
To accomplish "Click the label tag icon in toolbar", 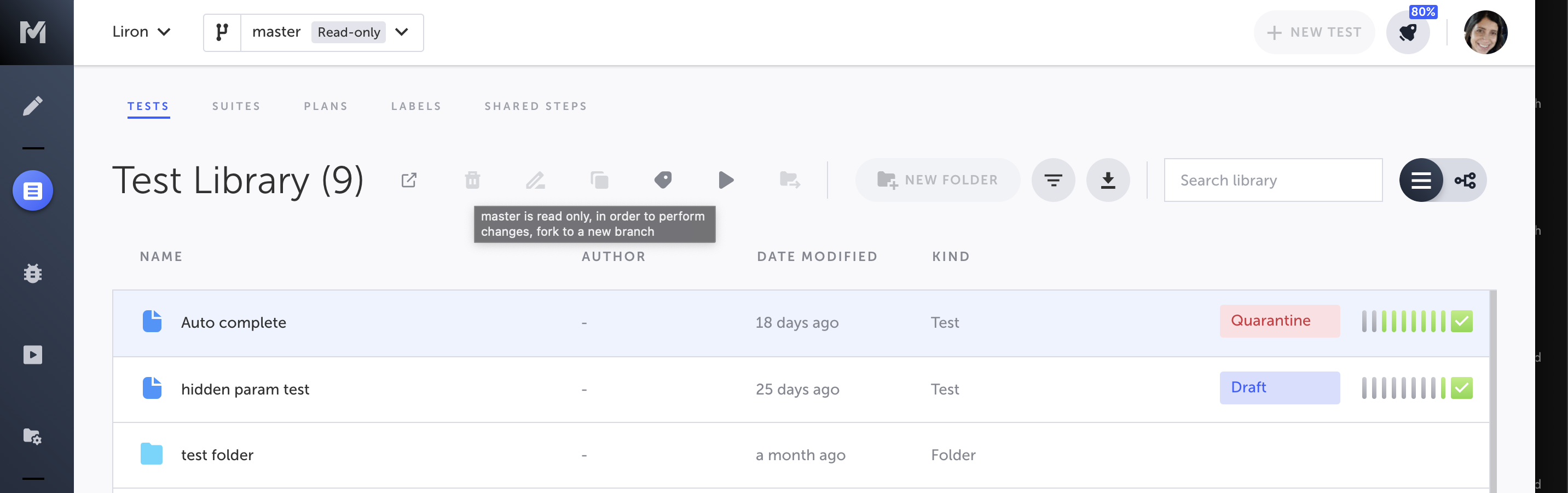I will tap(663, 180).
